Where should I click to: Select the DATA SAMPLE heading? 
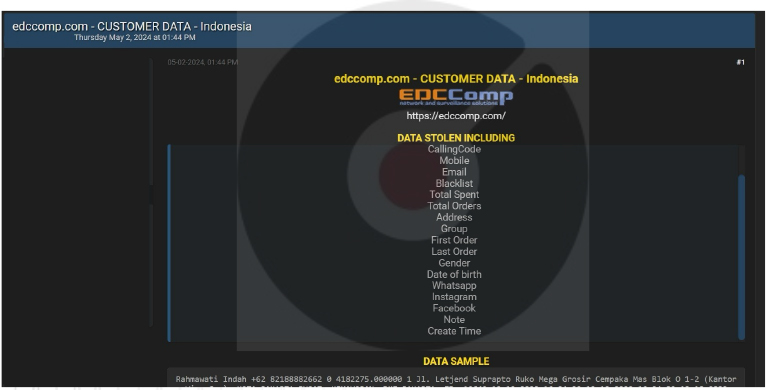point(456,361)
